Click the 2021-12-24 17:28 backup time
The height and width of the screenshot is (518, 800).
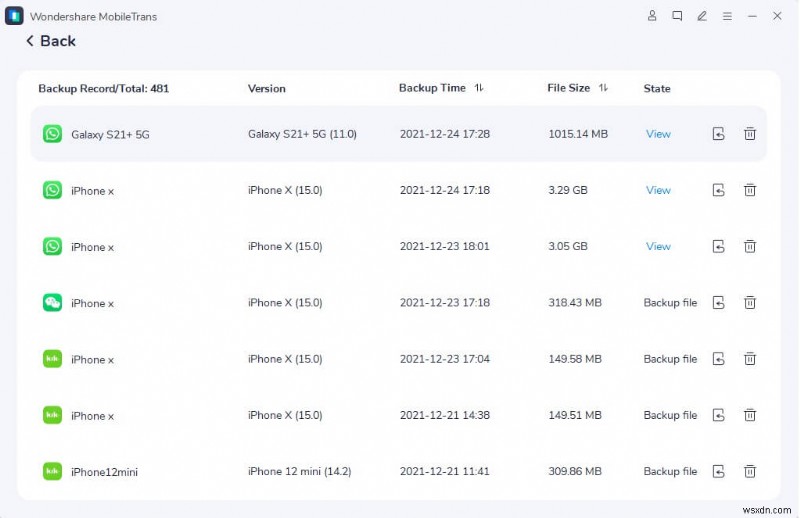(444, 134)
